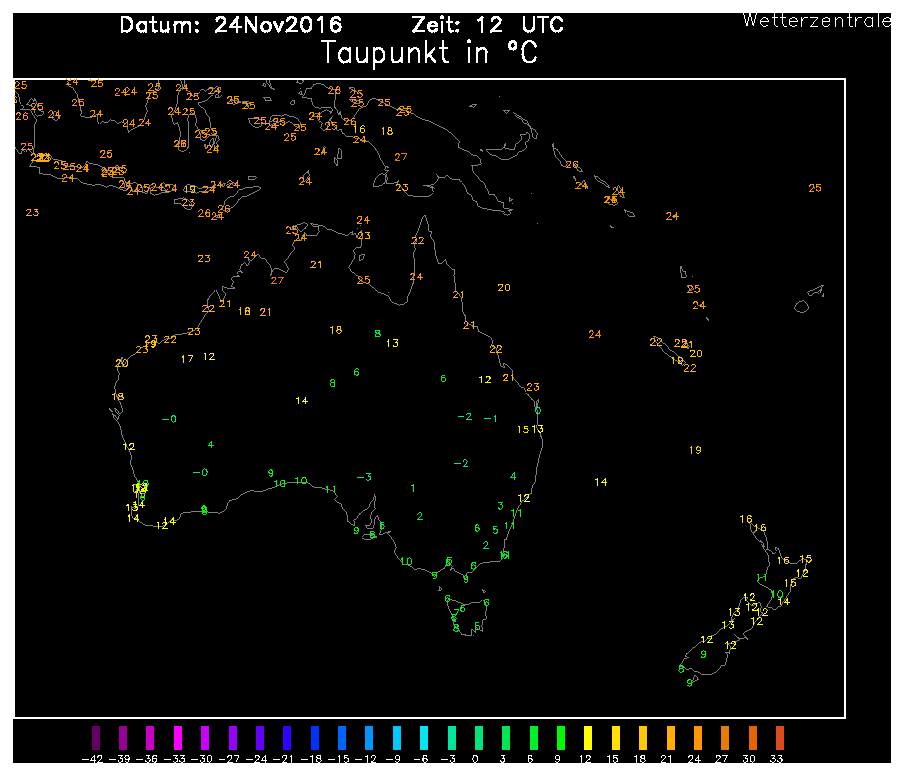Click the -12 legend color swatch
Image resolution: width=904 pixels, height=776 pixels.
[369, 738]
